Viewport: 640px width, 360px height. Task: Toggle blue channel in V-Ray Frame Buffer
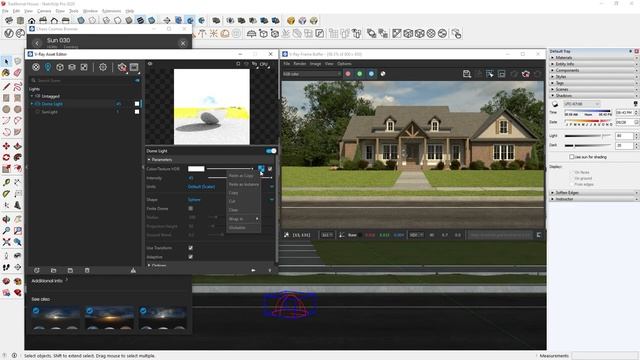pyautogui.click(x=371, y=74)
